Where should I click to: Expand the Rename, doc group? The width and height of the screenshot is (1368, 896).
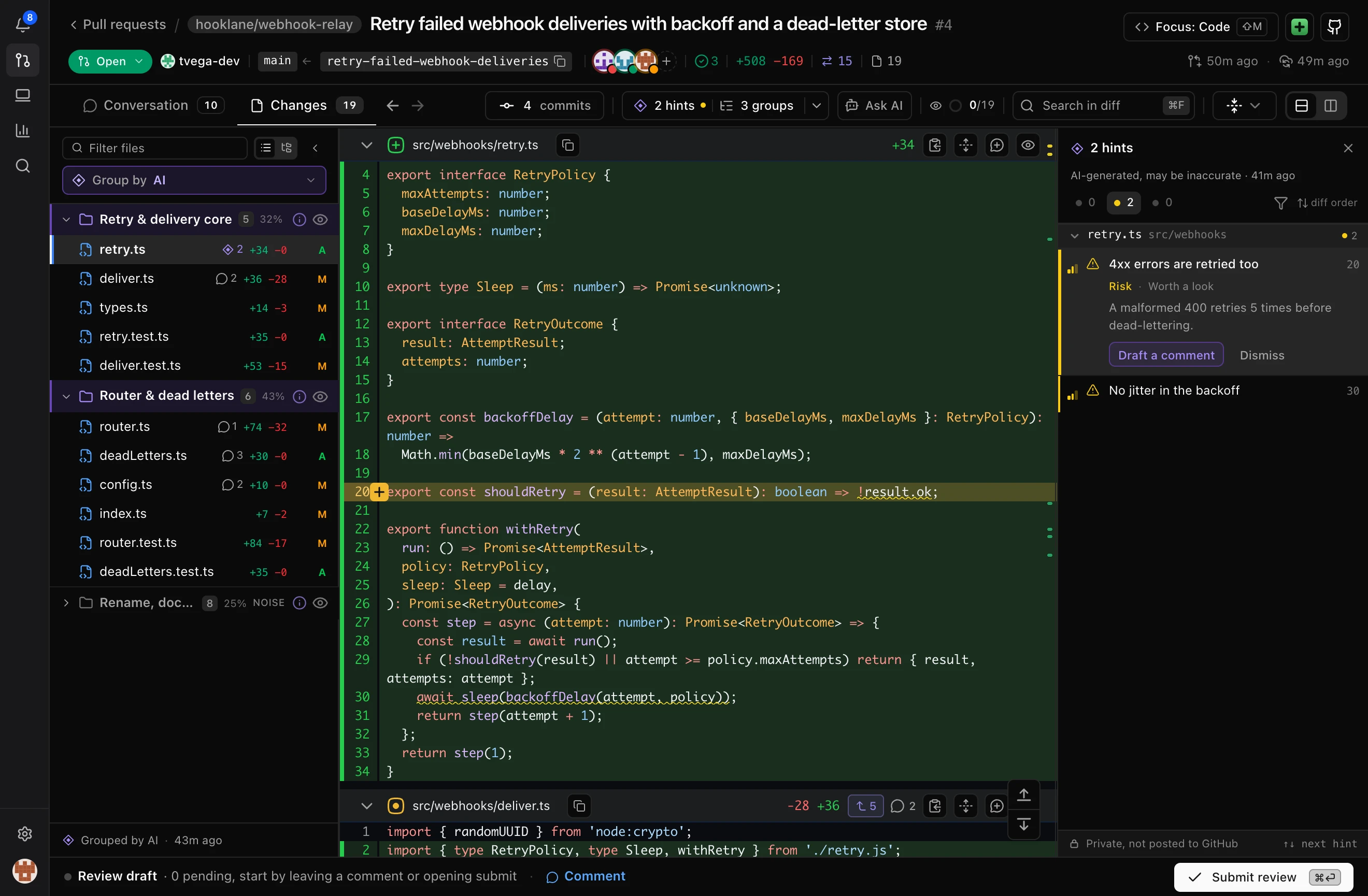pos(66,602)
